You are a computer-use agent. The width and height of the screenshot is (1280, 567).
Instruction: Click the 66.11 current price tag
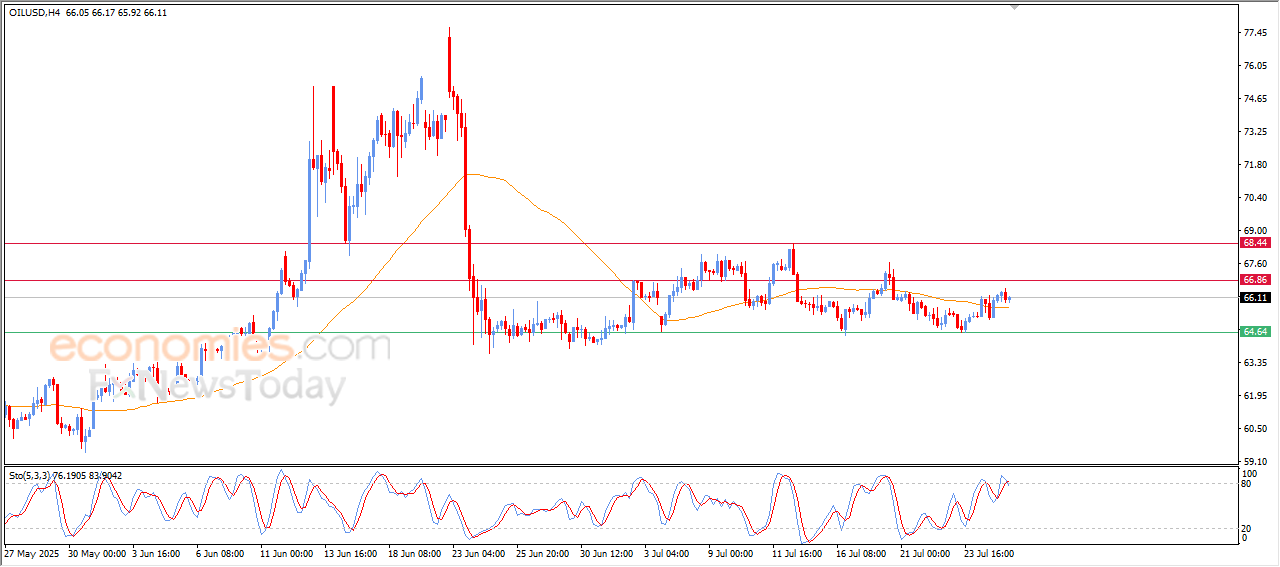point(1255,298)
